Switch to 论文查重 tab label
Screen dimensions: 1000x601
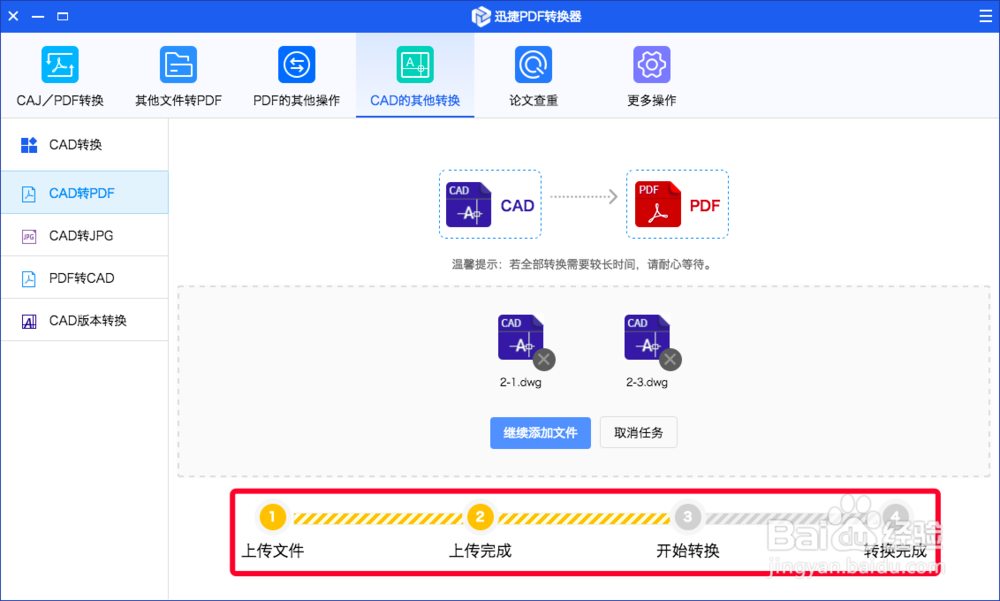[533, 101]
